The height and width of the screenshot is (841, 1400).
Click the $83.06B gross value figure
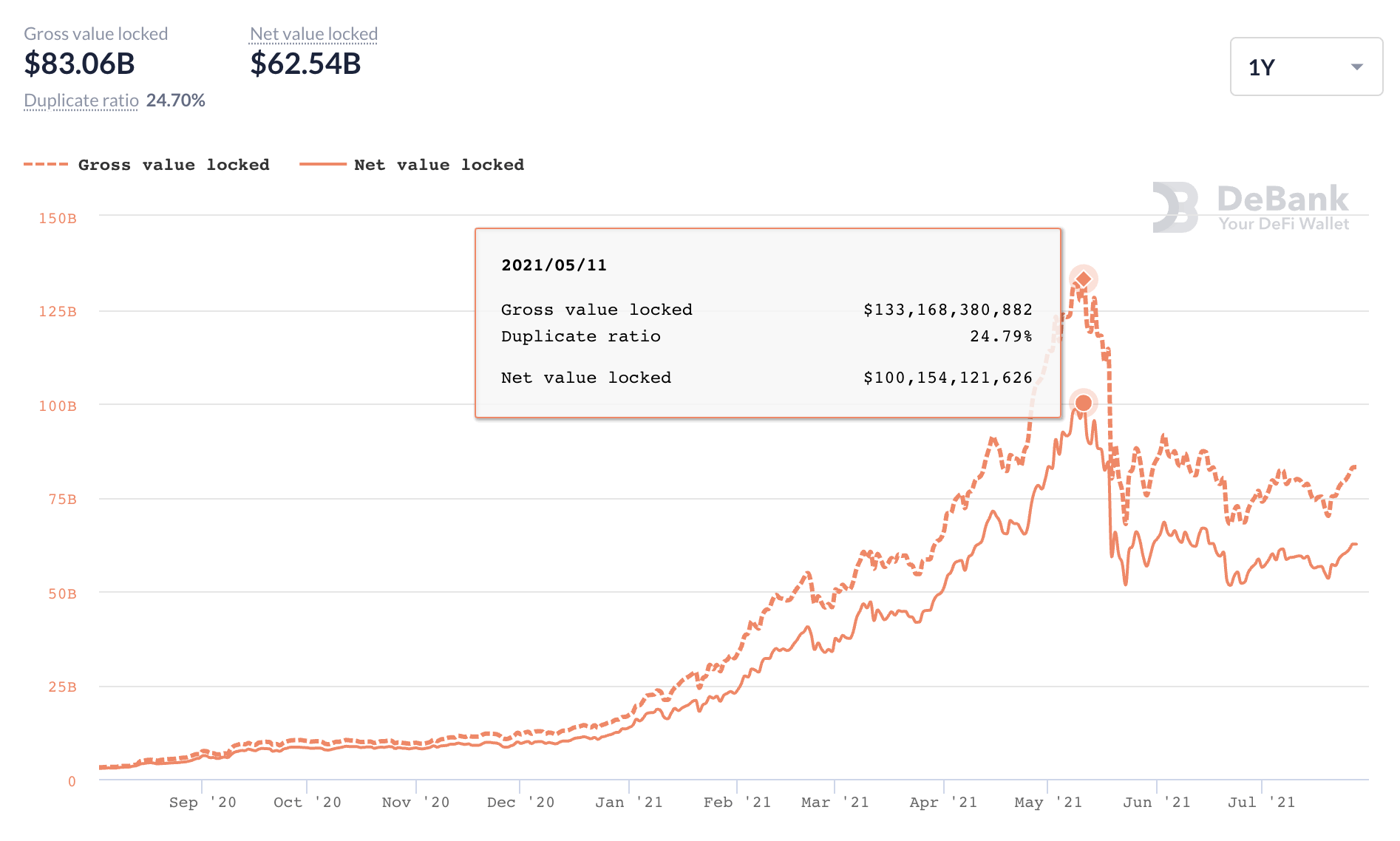tap(80, 64)
